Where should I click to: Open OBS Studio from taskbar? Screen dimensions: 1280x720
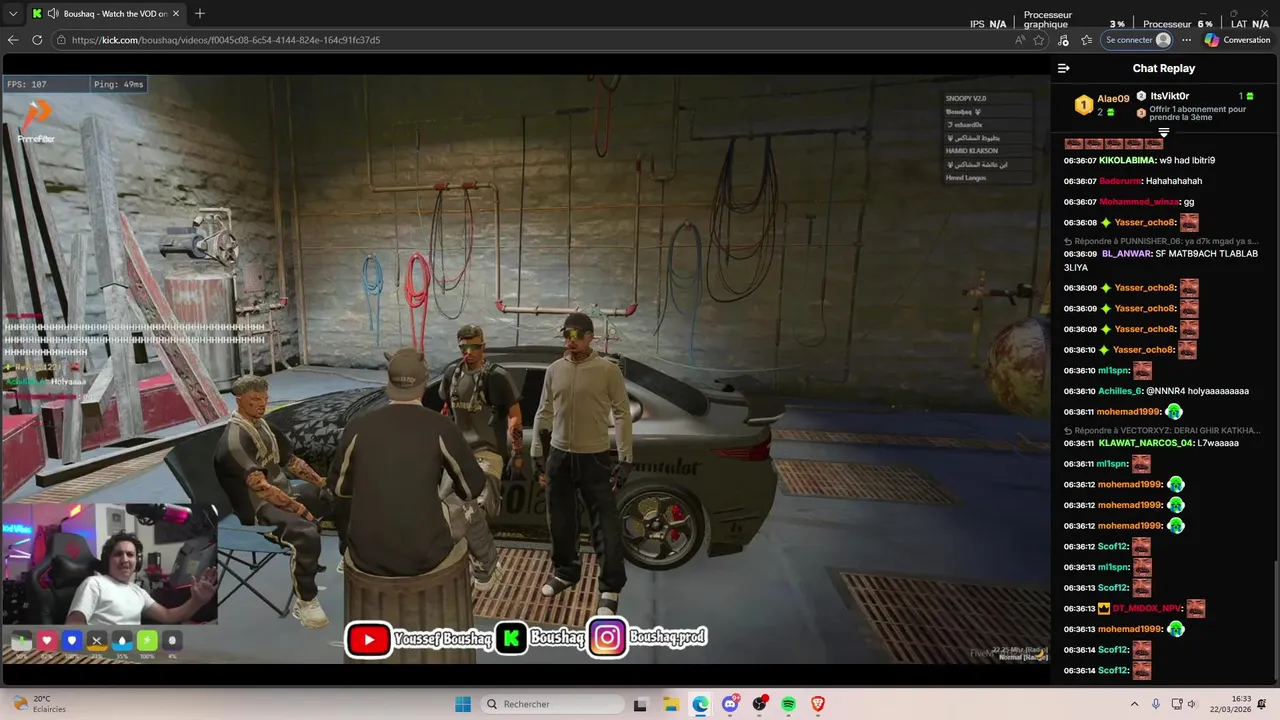tap(759, 704)
